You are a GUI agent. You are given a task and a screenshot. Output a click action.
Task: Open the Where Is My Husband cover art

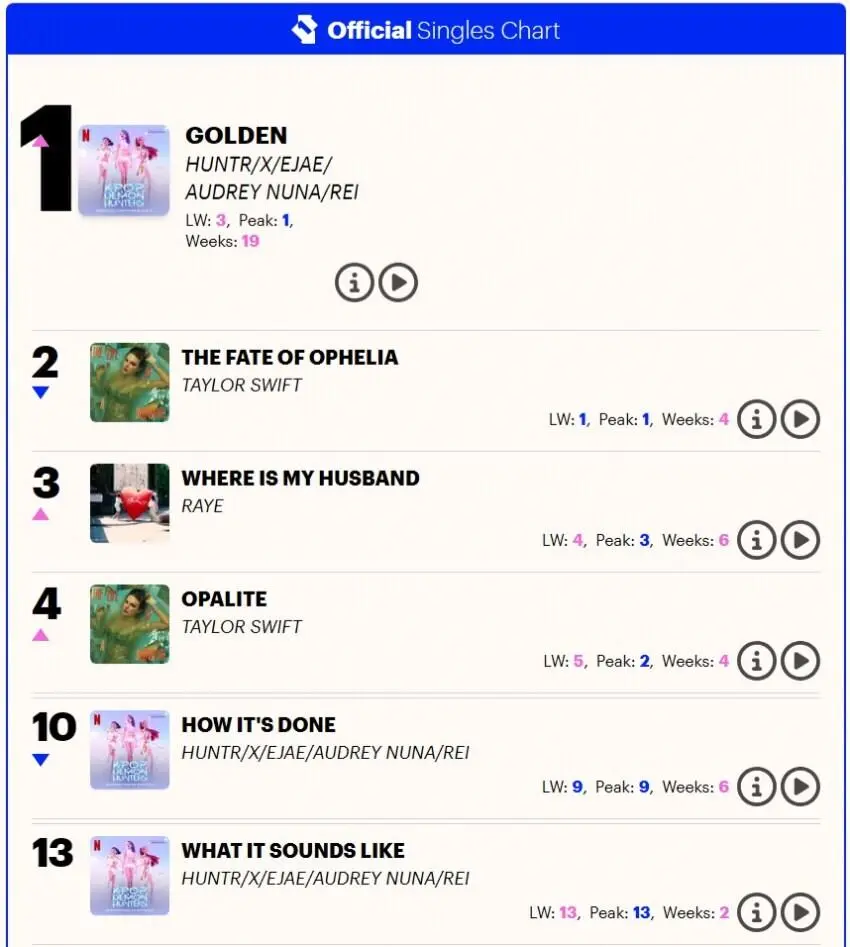[x=130, y=503]
